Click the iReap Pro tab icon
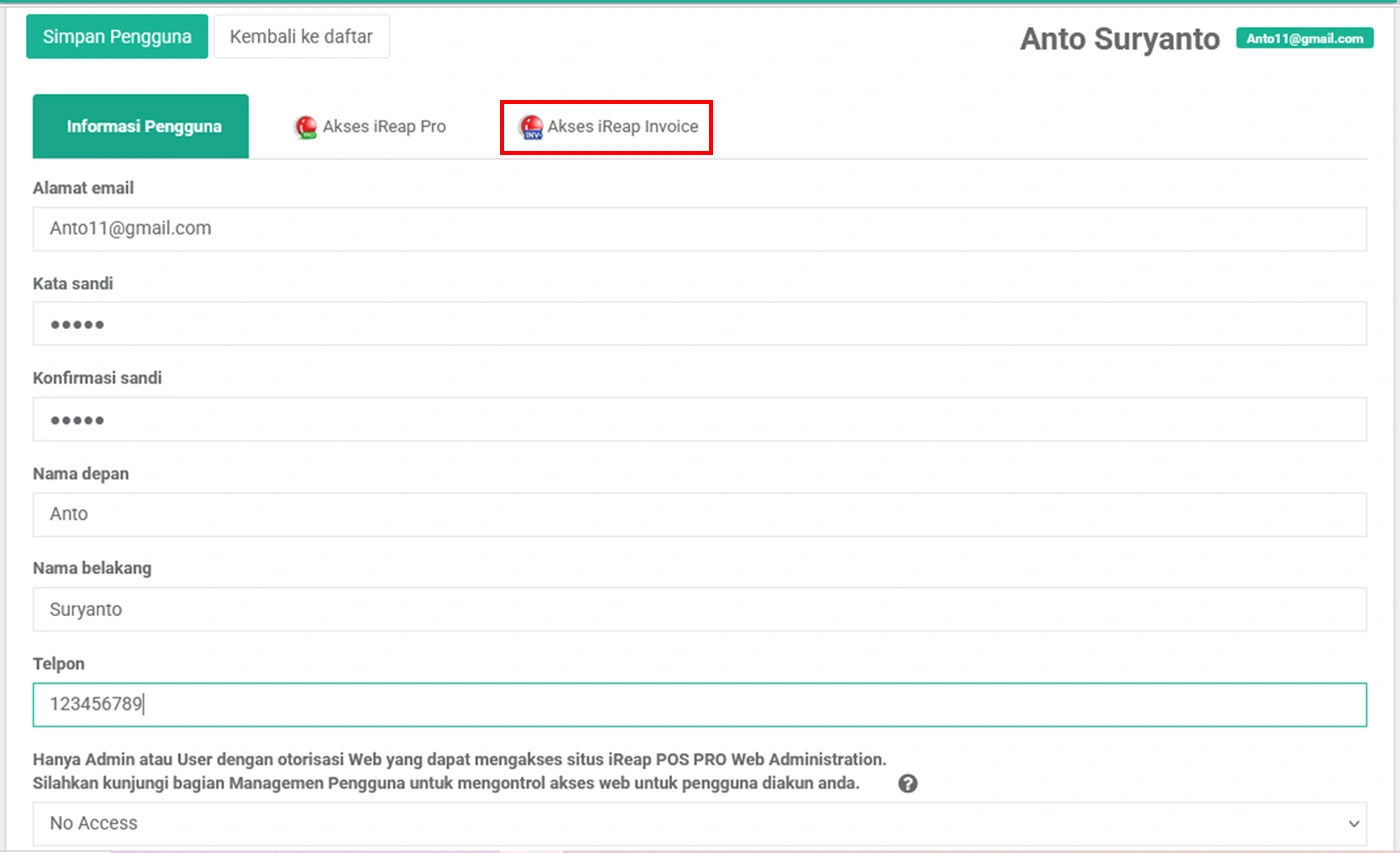Screen dimensions: 1400x853 (305, 128)
